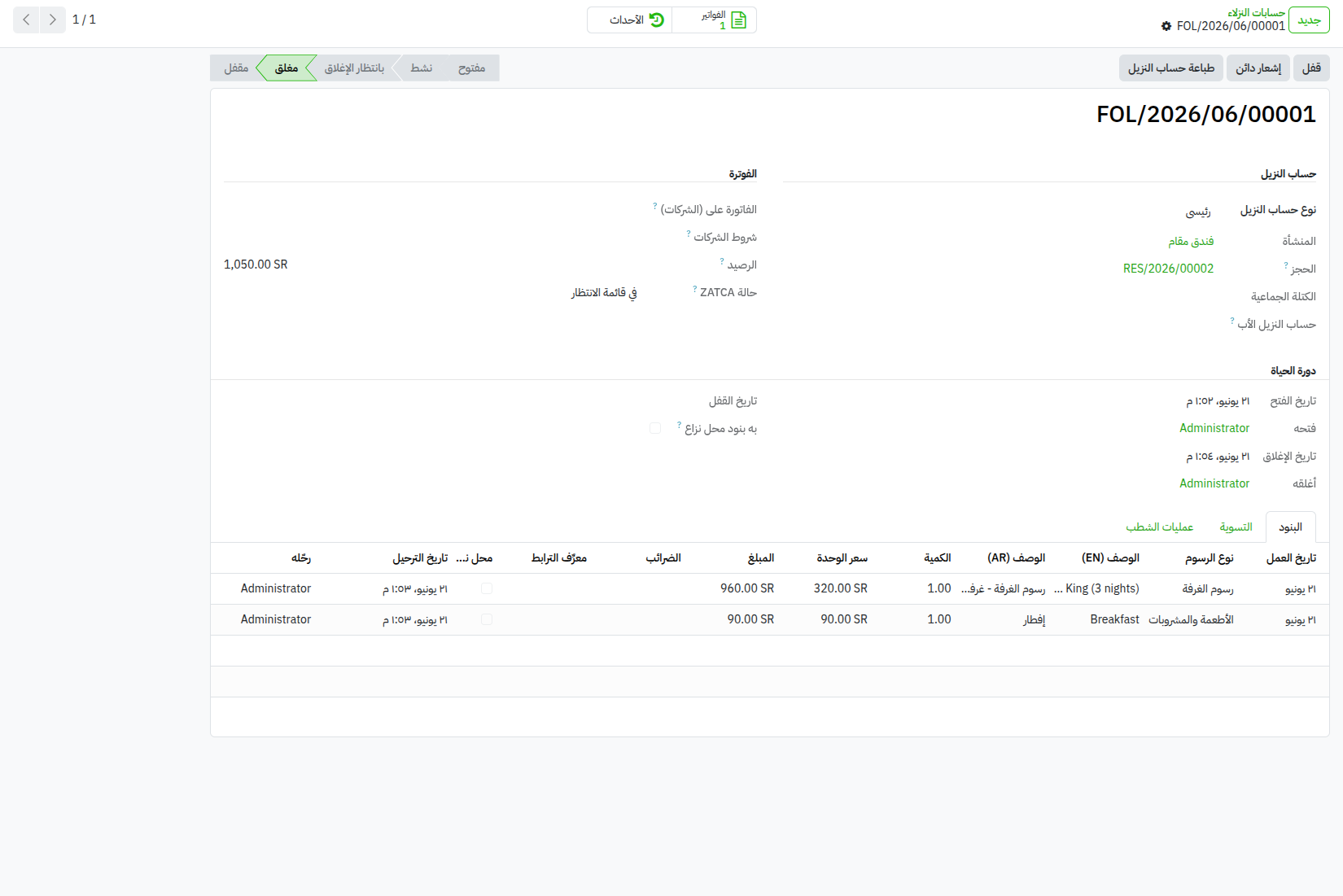The height and width of the screenshot is (896, 1343).
Task: Open reservation link RES/2026/00002
Action: pos(1168,269)
